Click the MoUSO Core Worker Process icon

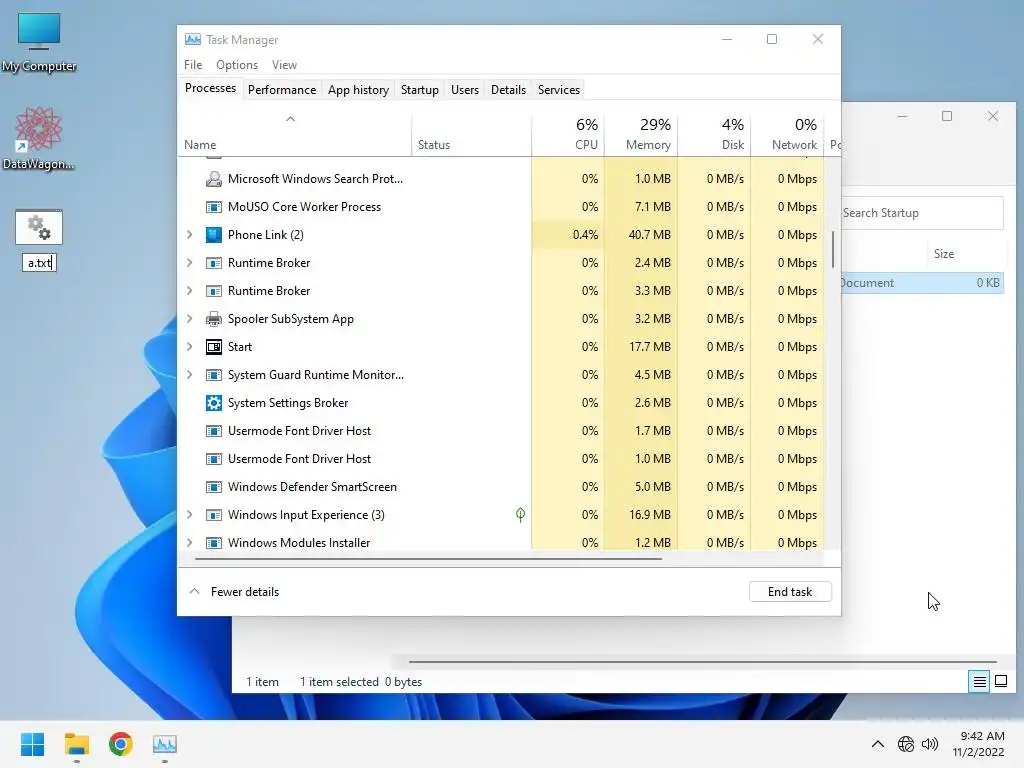coord(214,207)
